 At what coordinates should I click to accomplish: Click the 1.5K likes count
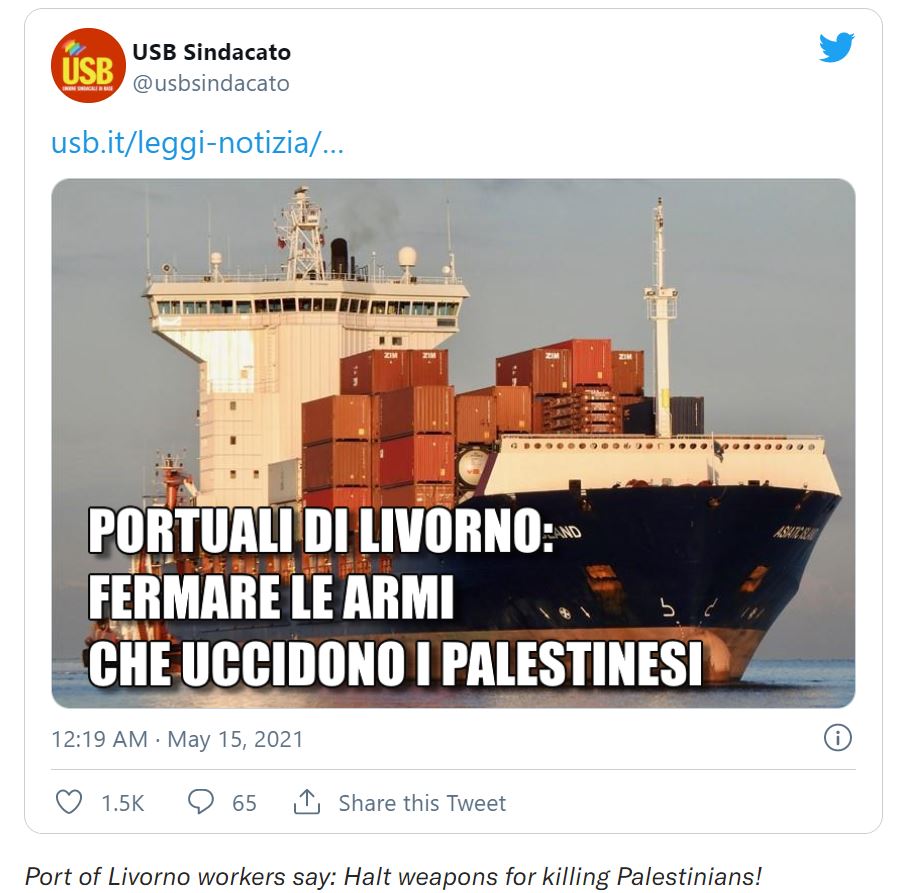point(123,803)
